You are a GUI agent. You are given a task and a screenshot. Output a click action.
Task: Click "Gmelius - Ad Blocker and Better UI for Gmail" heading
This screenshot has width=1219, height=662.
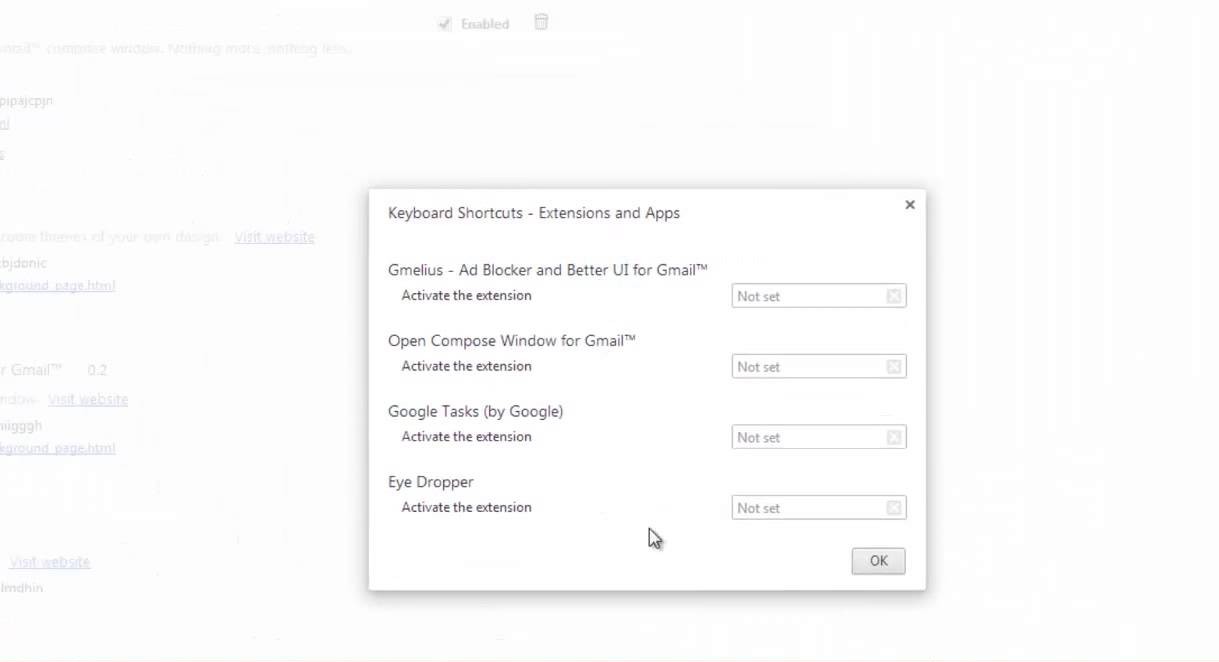pyautogui.click(x=548, y=270)
